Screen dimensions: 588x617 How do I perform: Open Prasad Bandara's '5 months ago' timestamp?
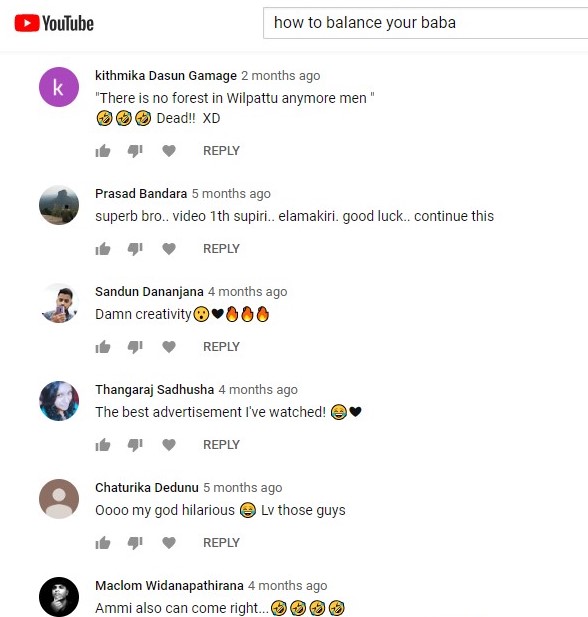231,194
